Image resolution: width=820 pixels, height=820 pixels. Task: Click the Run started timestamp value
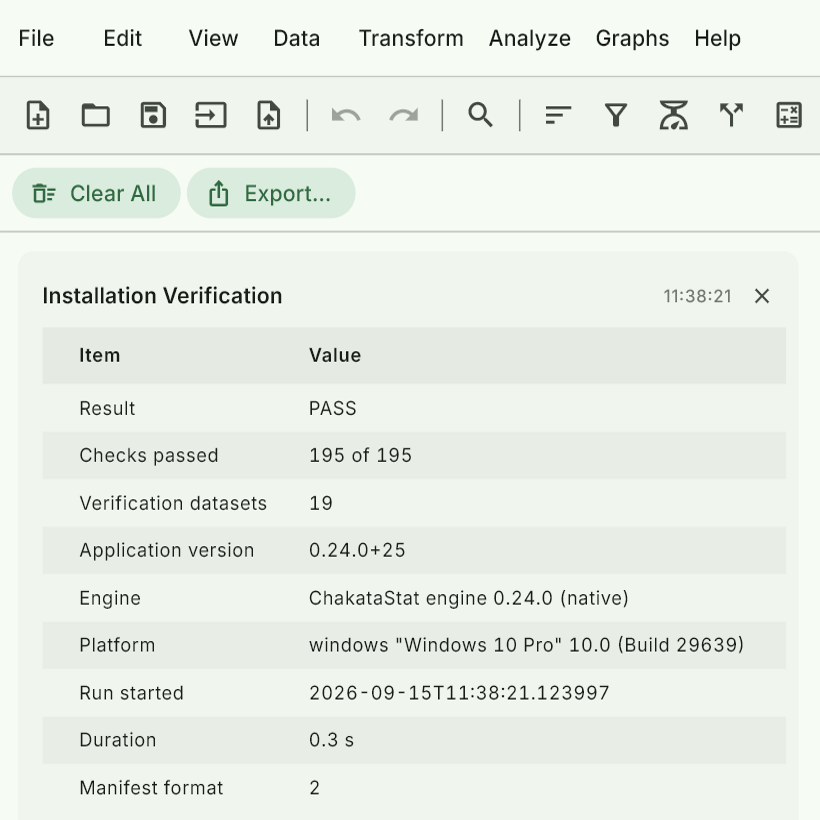459,693
